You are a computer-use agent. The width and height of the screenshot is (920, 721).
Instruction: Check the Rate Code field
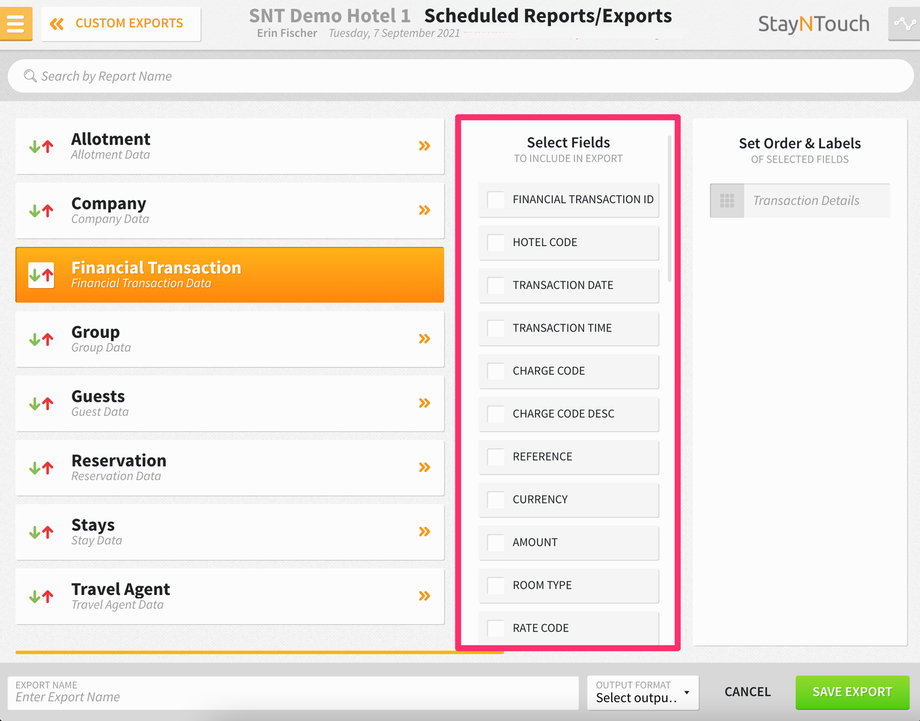click(x=496, y=628)
